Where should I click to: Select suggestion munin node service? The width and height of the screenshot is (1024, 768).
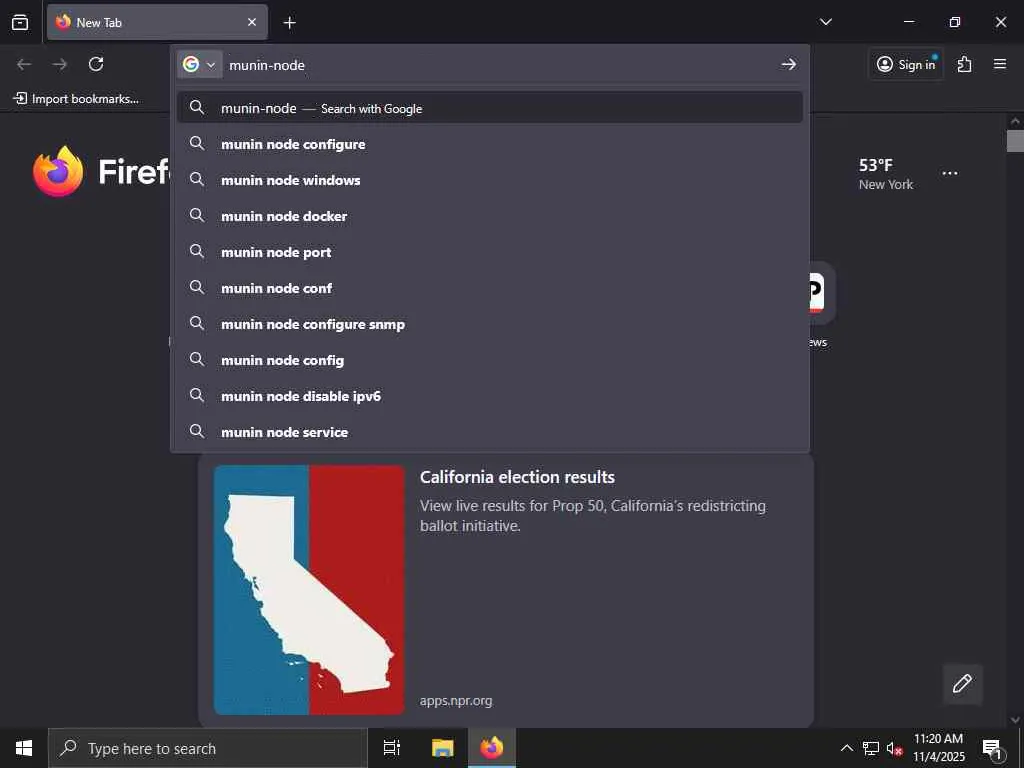490,431
